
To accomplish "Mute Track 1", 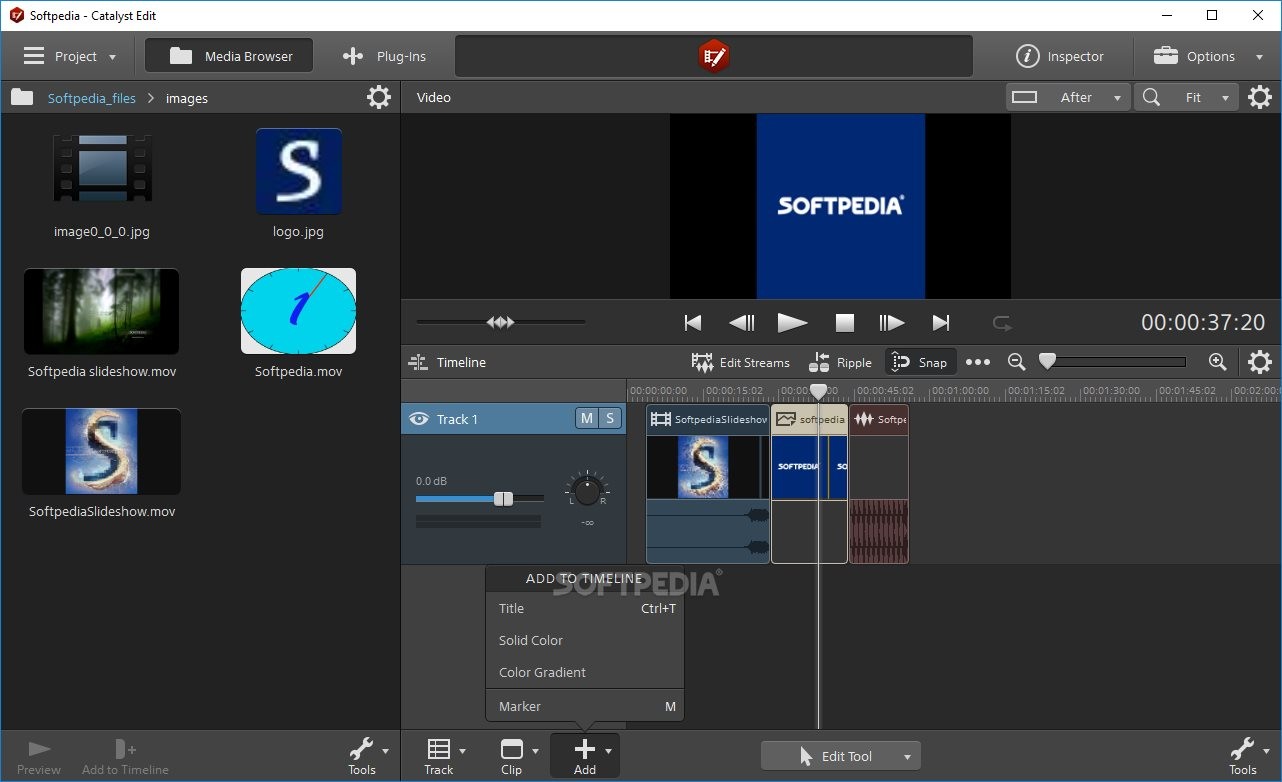I will [x=586, y=419].
